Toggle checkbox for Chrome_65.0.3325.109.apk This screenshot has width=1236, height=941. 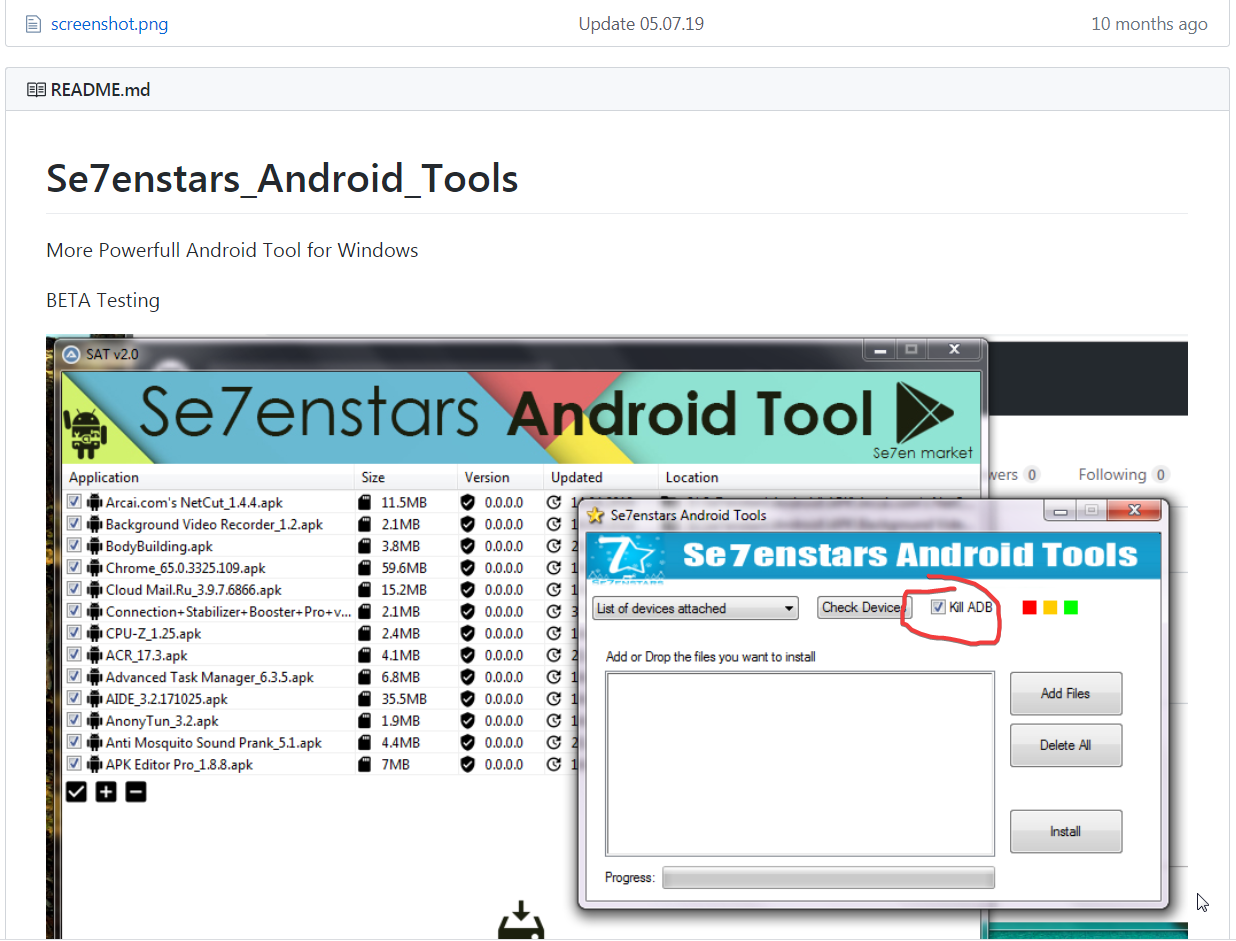(x=74, y=567)
